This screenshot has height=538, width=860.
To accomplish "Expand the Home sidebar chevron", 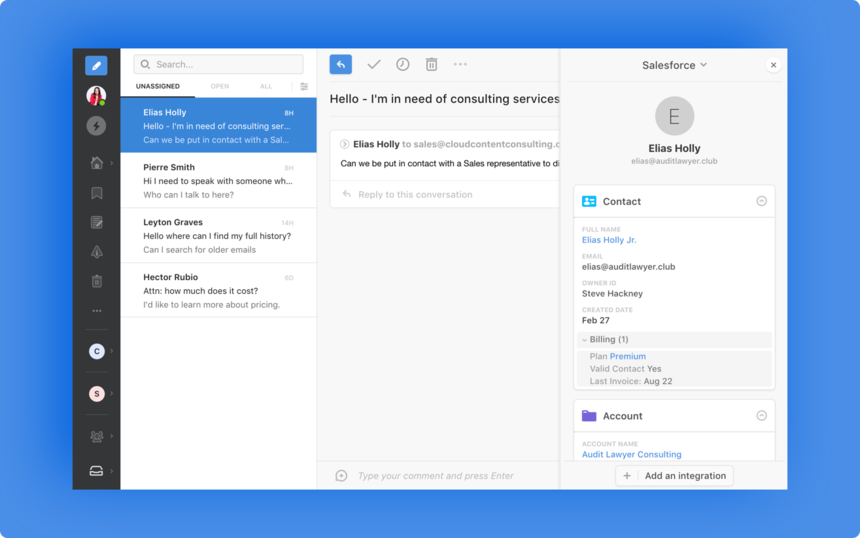I will pyautogui.click(x=112, y=163).
